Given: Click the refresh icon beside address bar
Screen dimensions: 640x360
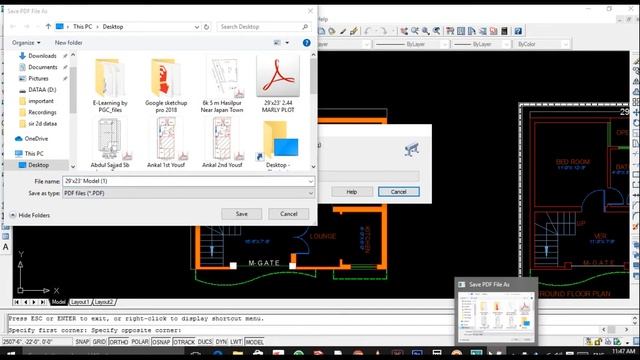Looking at the screenshot, I should click(207, 27).
